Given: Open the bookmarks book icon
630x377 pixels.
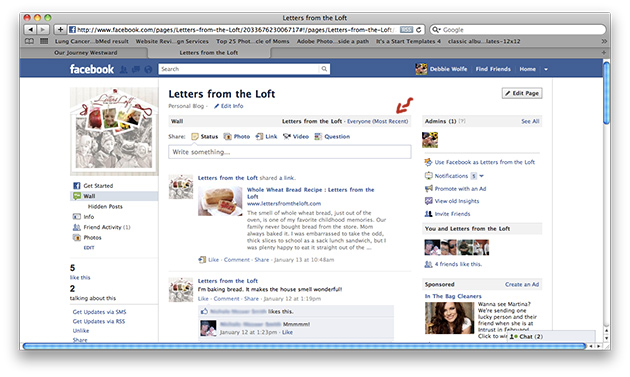Looking at the screenshot, I should [29, 41].
